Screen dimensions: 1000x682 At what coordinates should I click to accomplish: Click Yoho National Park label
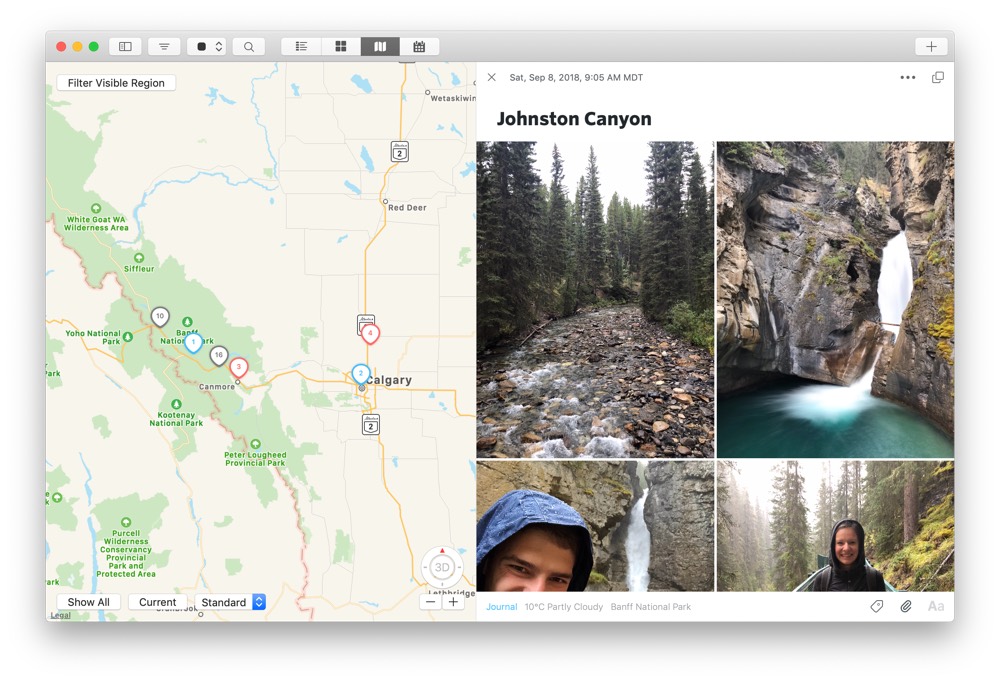(x=93, y=337)
